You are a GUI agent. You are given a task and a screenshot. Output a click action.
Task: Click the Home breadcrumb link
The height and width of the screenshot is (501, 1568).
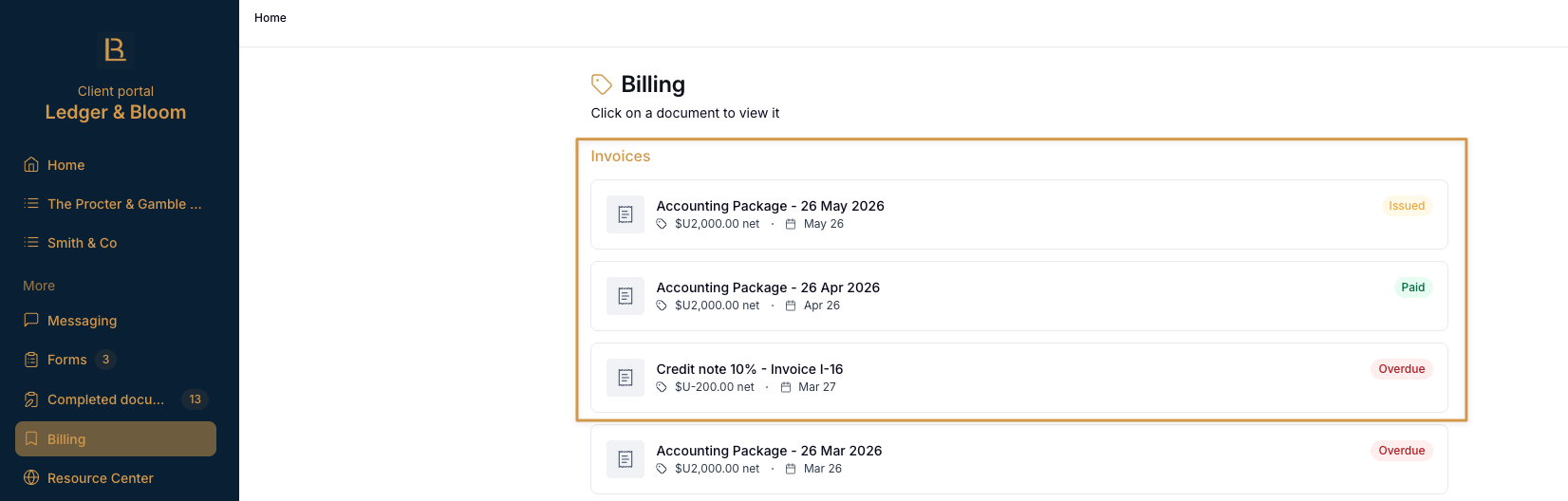point(271,18)
